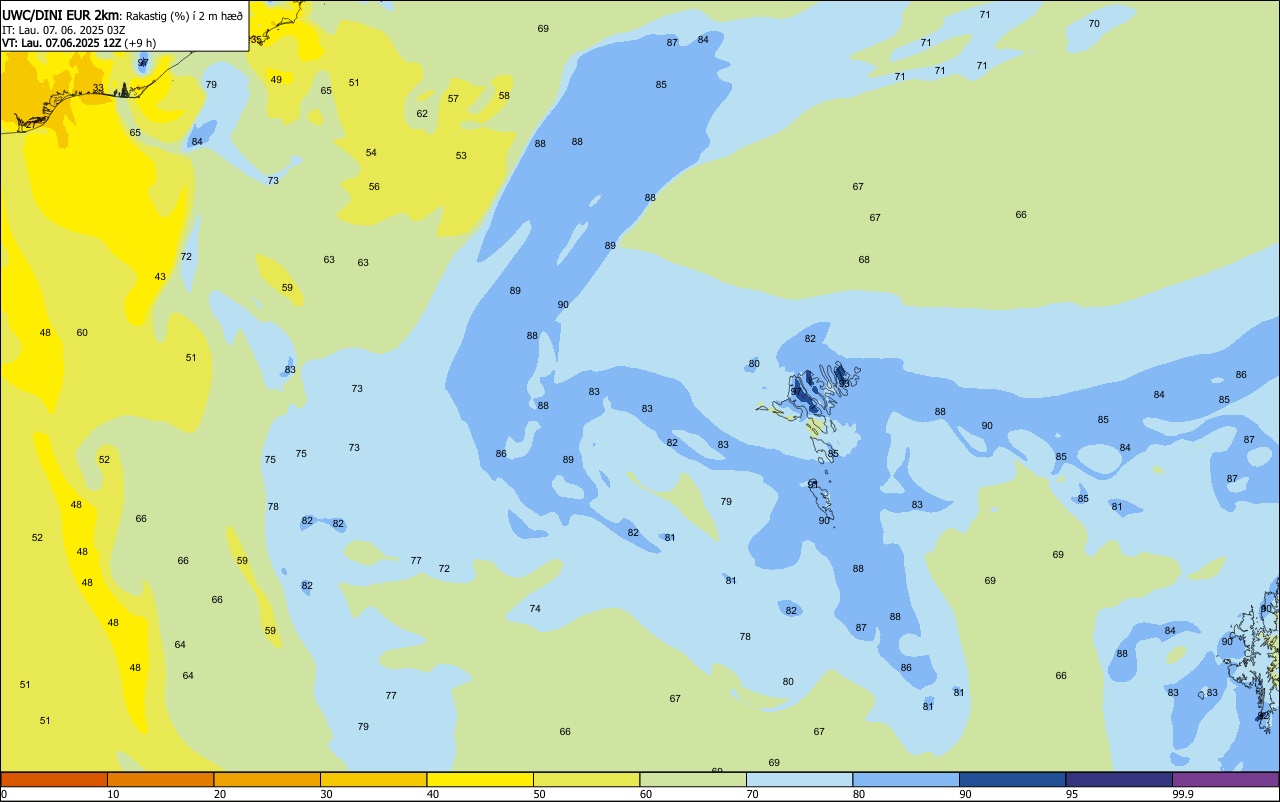Image resolution: width=1280 pixels, height=802 pixels.
Task: Click the legend tick label '40'
Action: tap(433, 794)
